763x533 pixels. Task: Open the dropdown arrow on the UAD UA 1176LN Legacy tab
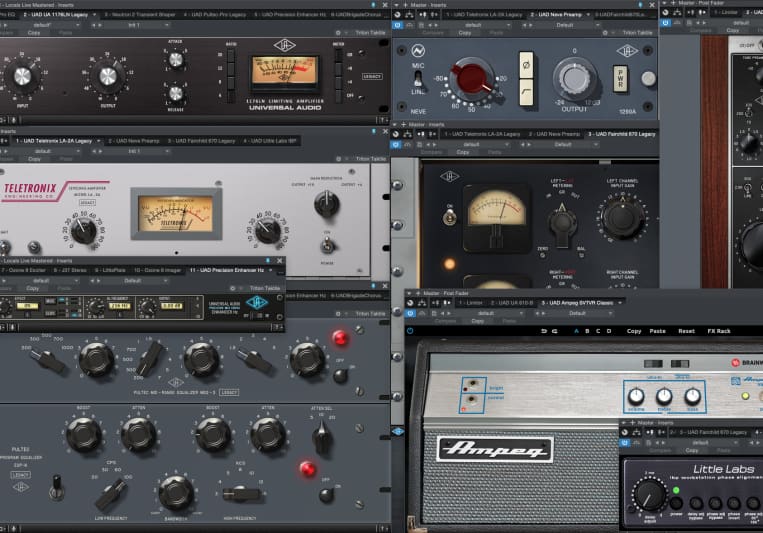(x=94, y=15)
